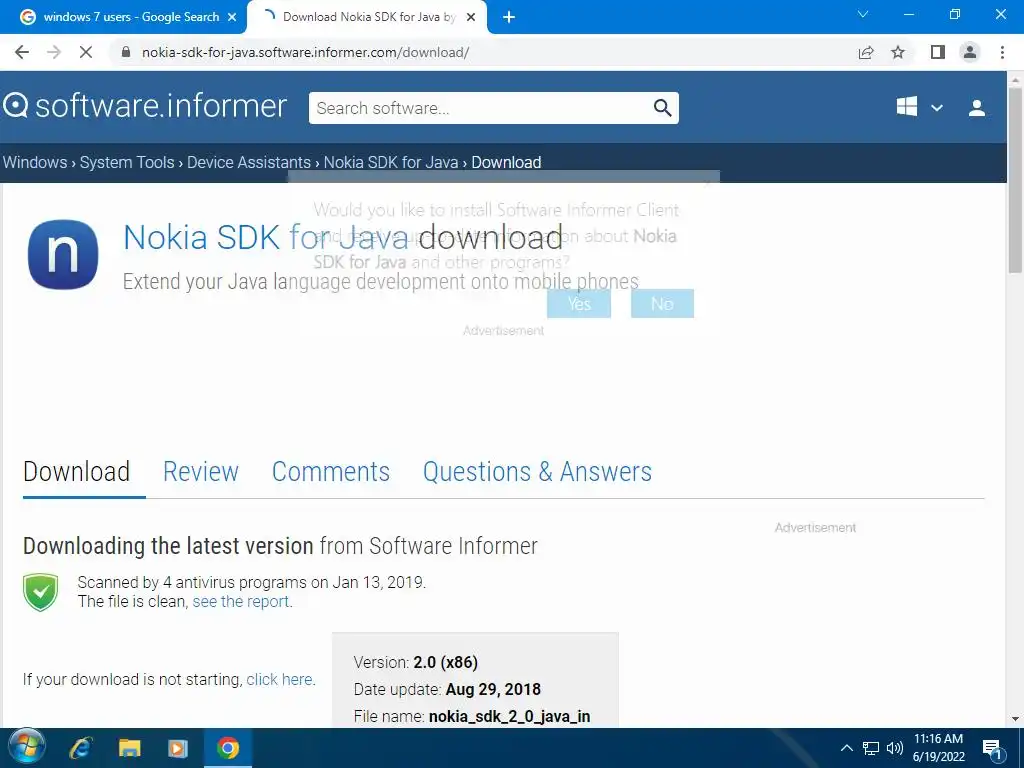Screen dimensions: 1024x768
Task: Switch to the Comments tab
Action: click(330, 472)
